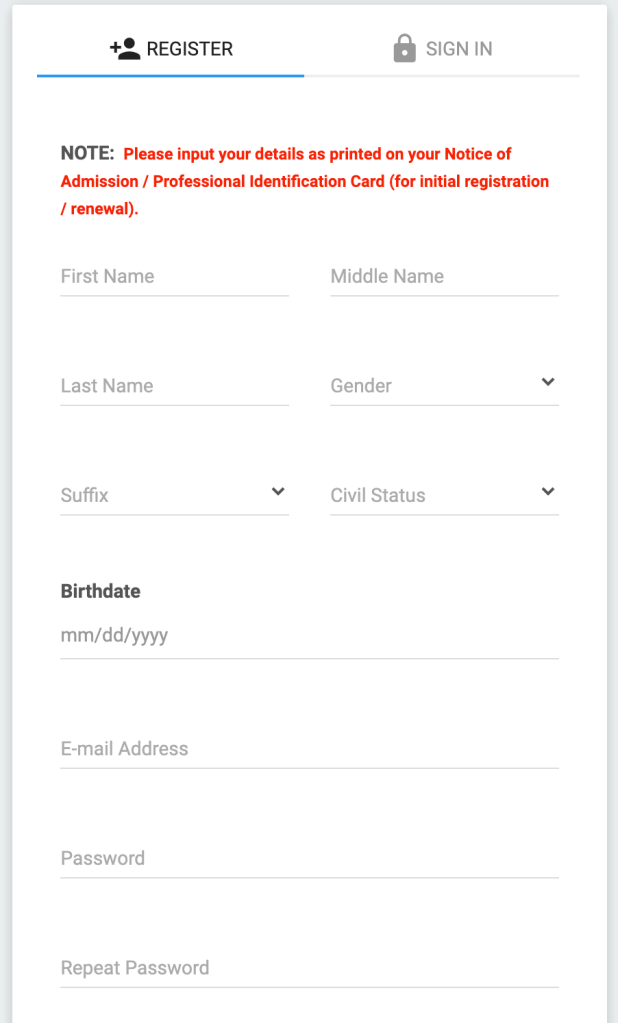
Task: Focus the Password input field
Action: click(x=309, y=859)
